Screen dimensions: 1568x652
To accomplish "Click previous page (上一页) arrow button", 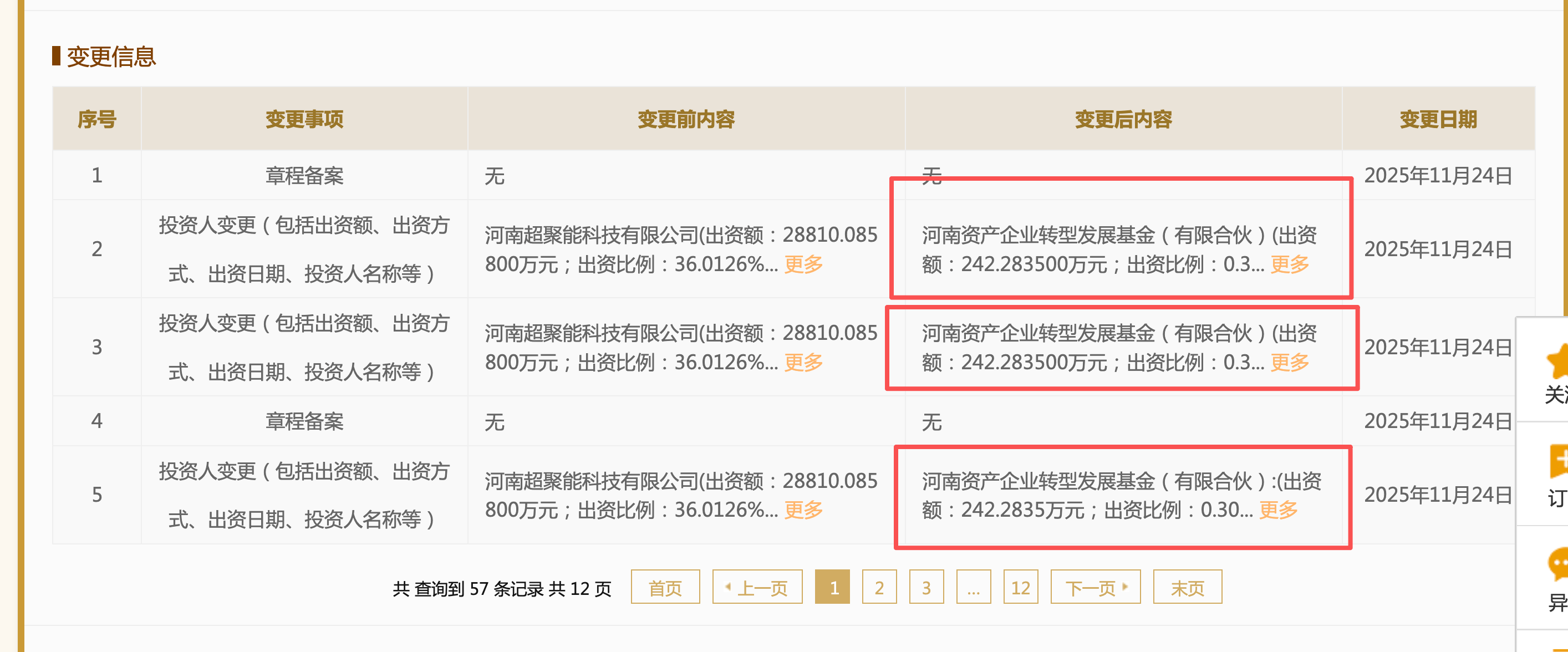I will tap(757, 588).
